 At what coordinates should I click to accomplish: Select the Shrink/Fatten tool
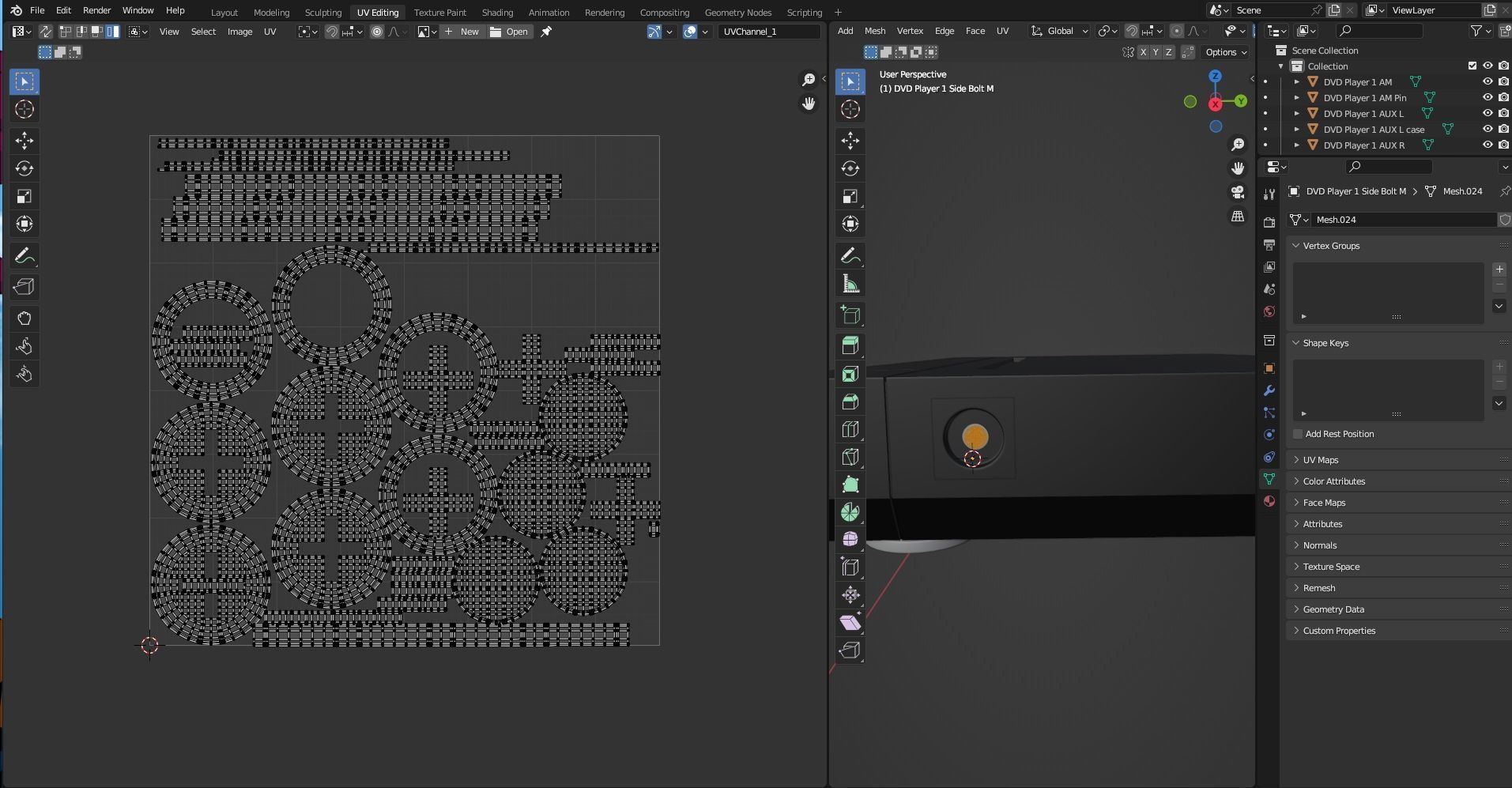(x=850, y=594)
